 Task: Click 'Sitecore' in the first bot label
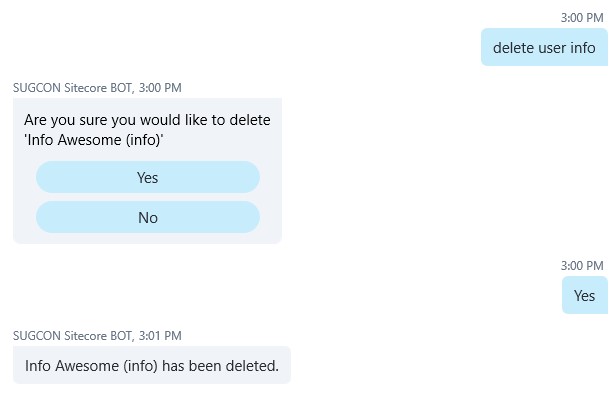87,88
